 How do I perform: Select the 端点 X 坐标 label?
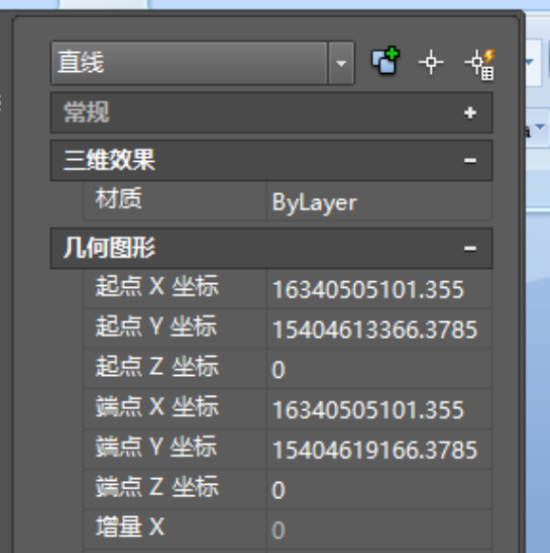157,406
